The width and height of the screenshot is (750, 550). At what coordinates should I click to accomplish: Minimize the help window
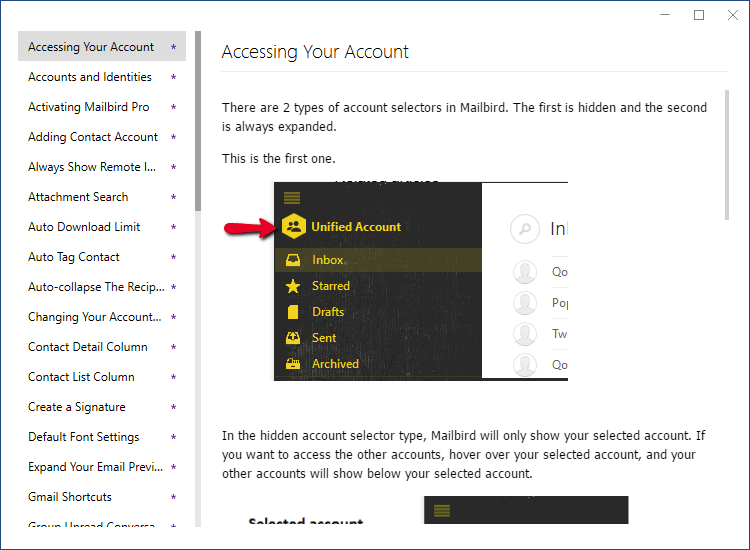(x=665, y=15)
